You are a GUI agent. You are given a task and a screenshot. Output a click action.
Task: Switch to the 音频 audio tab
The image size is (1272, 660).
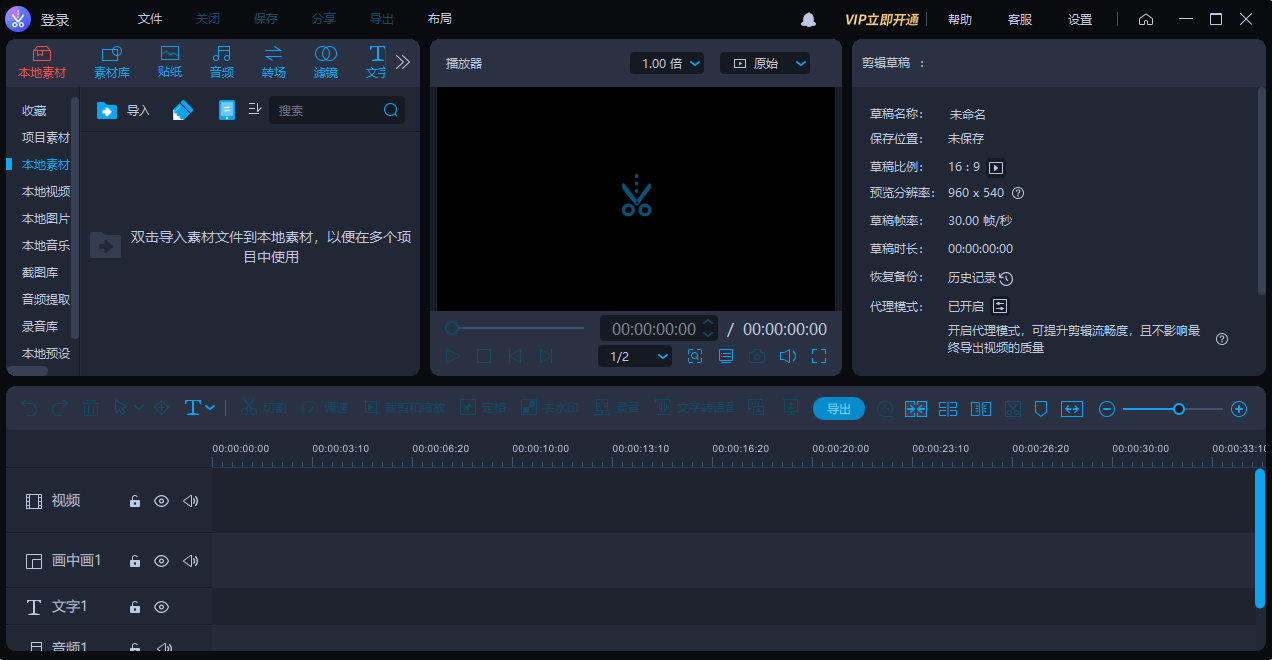click(x=222, y=62)
